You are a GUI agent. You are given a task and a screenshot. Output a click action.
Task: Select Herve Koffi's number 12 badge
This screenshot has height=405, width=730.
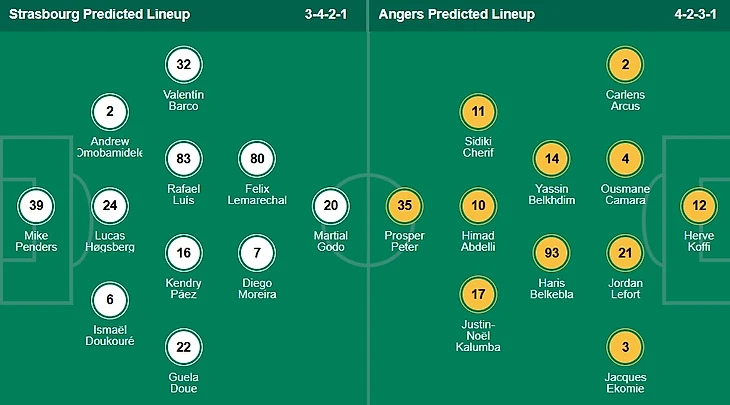point(698,205)
